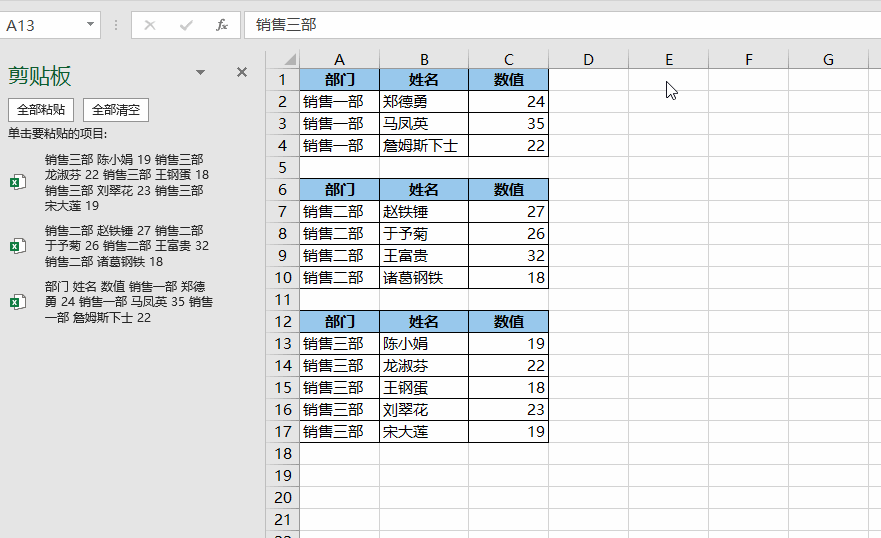
Task: Paste the clipboard item starting with 销售二部 赵铁锤
Action: pos(127,246)
